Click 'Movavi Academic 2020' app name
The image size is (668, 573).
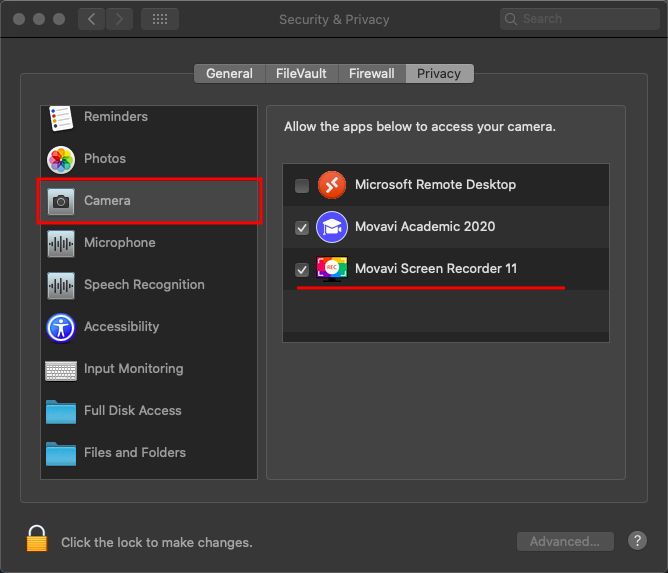click(425, 226)
